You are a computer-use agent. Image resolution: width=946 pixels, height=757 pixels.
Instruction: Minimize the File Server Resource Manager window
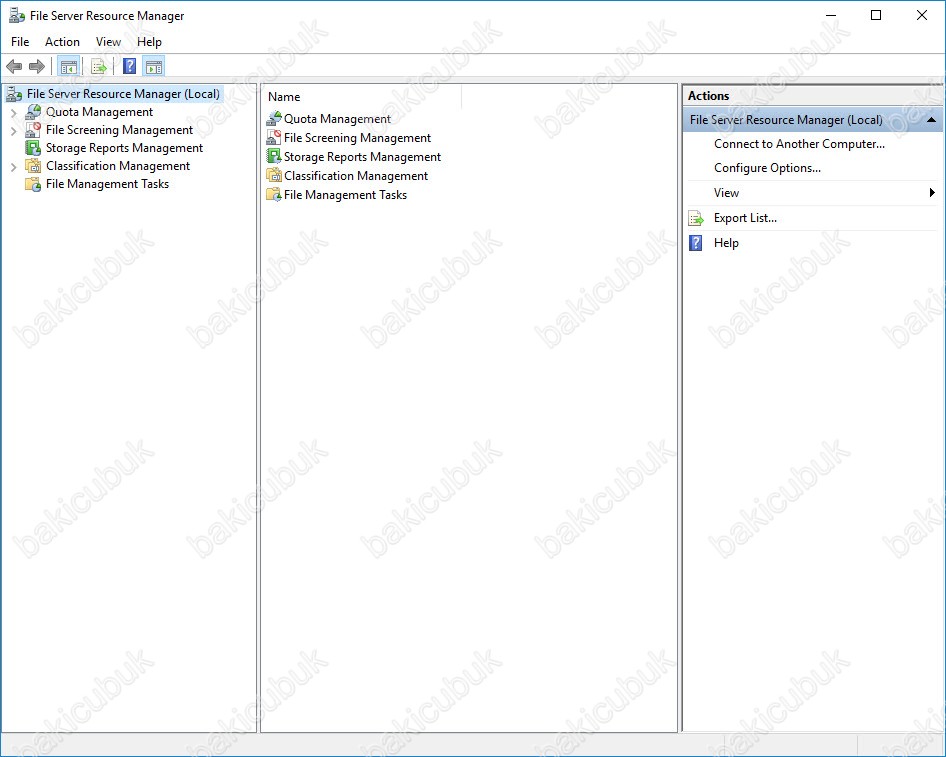tap(831, 16)
